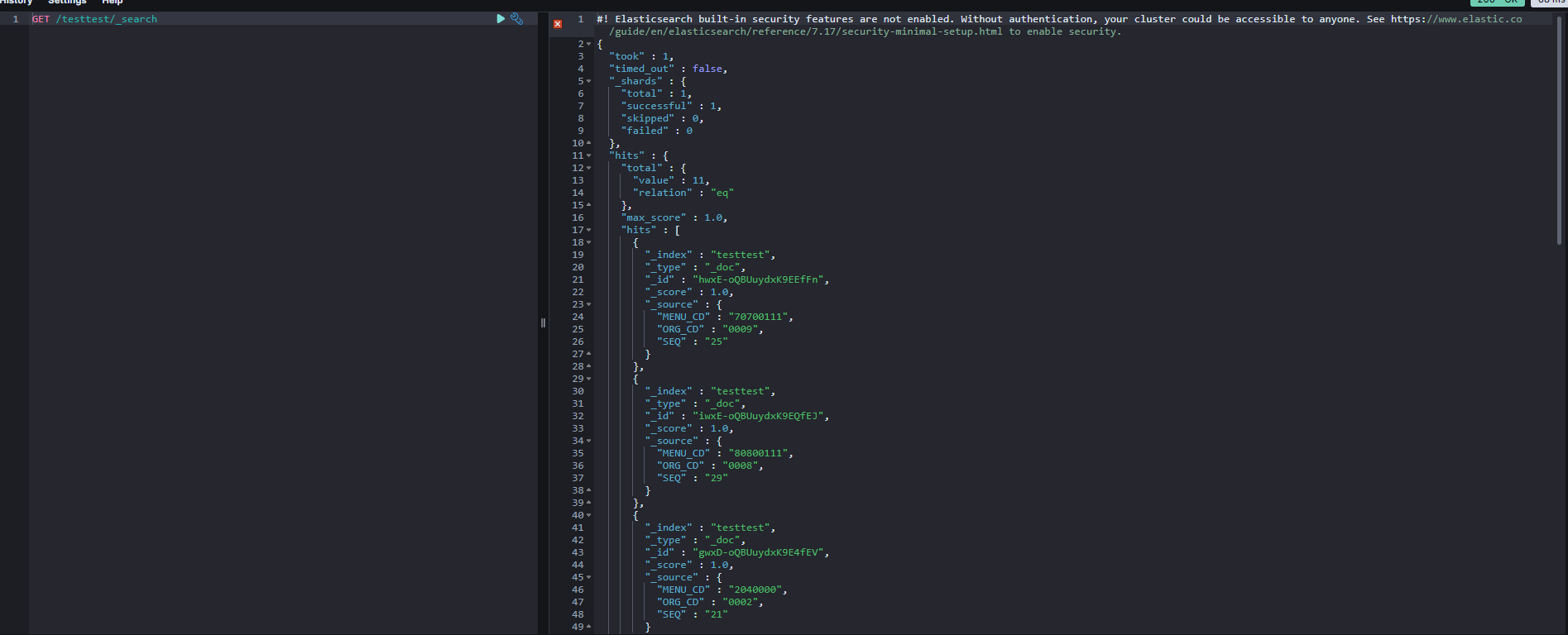Viewport: 1568px width, 635px height.
Task: Open the wrench request options menu
Action: 516,18
